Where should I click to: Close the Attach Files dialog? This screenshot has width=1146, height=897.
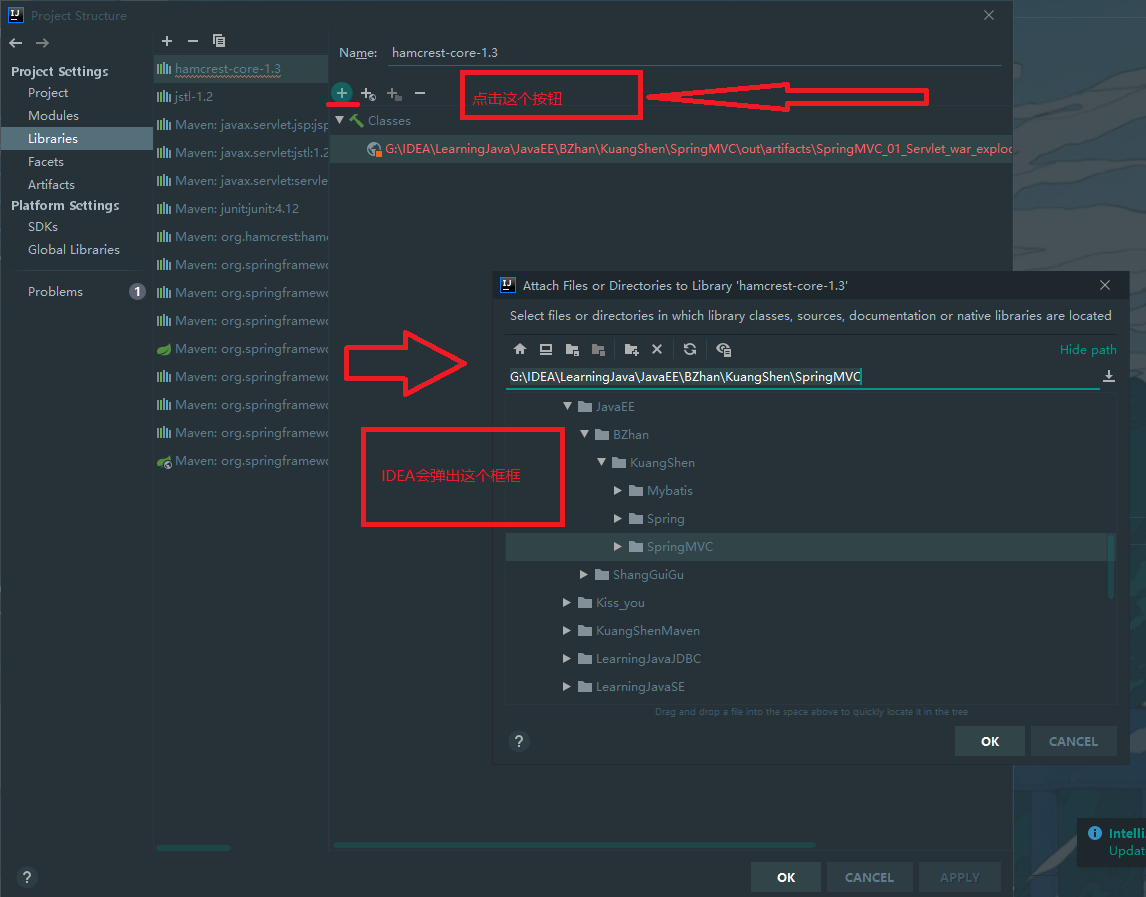click(1105, 285)
